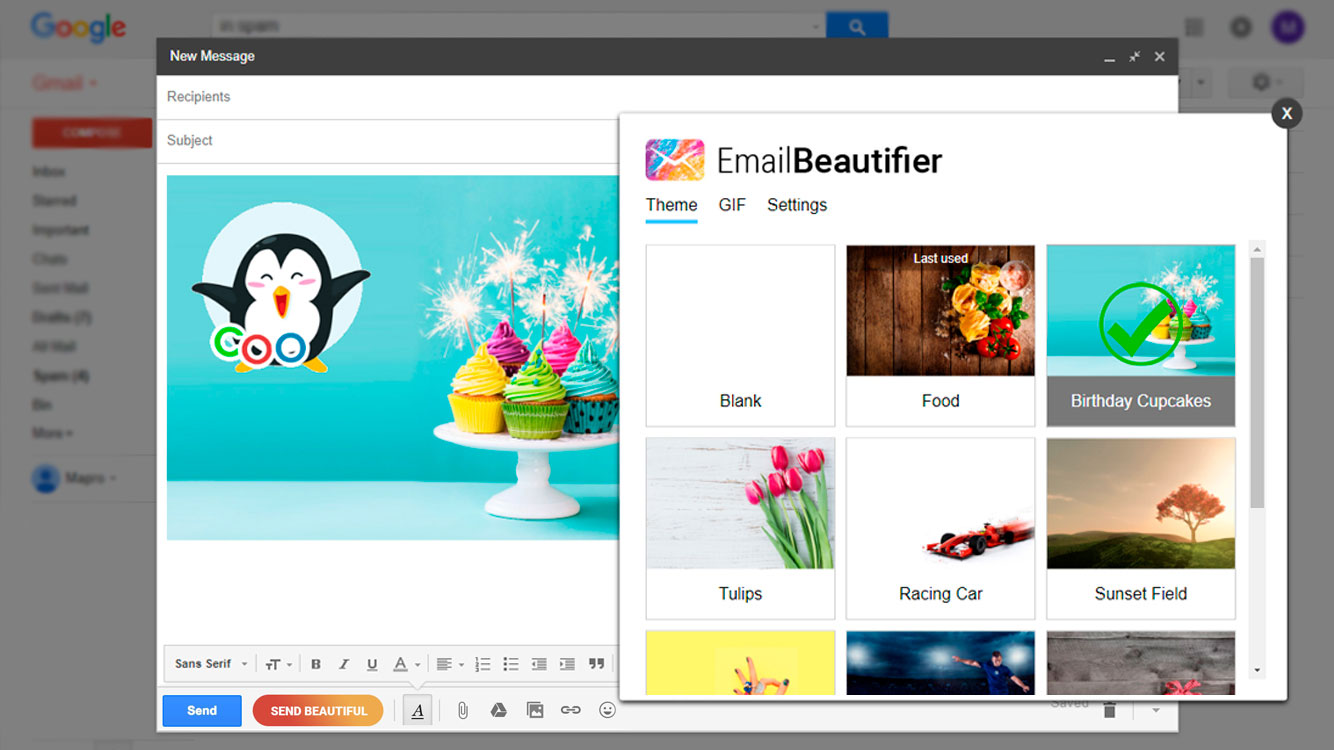The width and height of the screenshot is (1334, 750).
Task: Click the SEND BEAUTIFUL button
Action: click(318, 711)
